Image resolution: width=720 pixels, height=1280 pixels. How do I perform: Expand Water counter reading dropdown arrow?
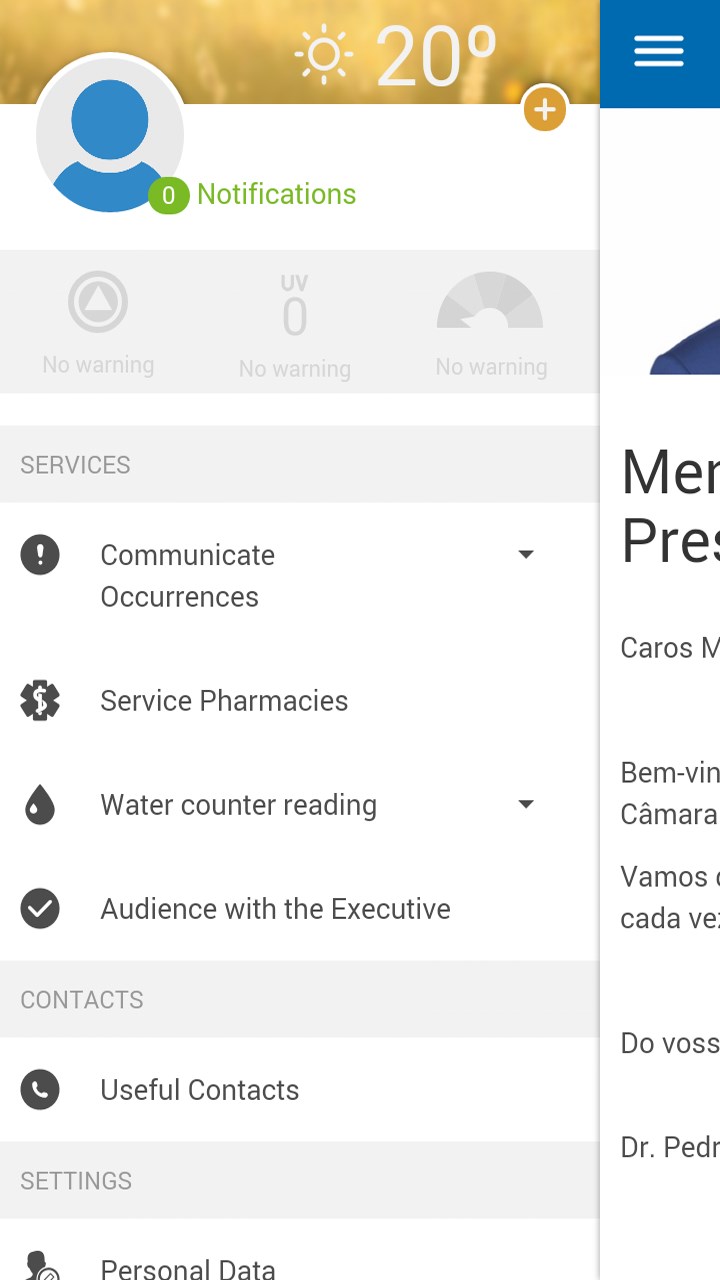526,804
